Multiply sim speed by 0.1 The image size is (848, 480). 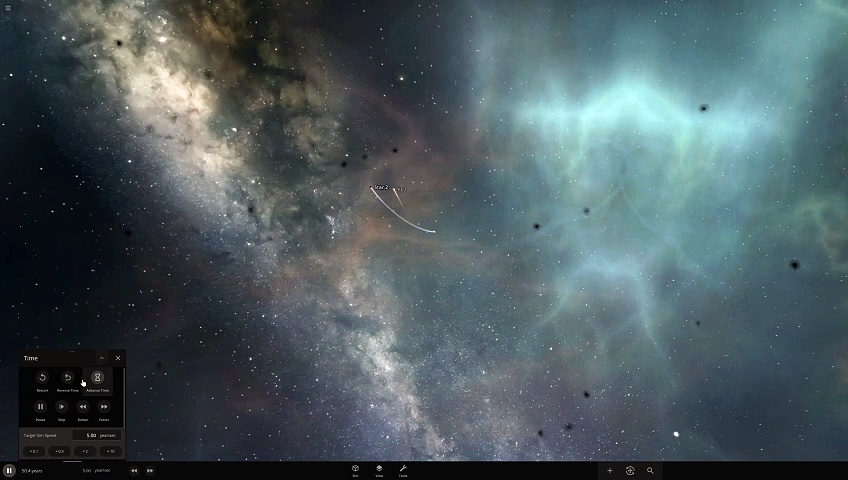[x=33, y=451]
